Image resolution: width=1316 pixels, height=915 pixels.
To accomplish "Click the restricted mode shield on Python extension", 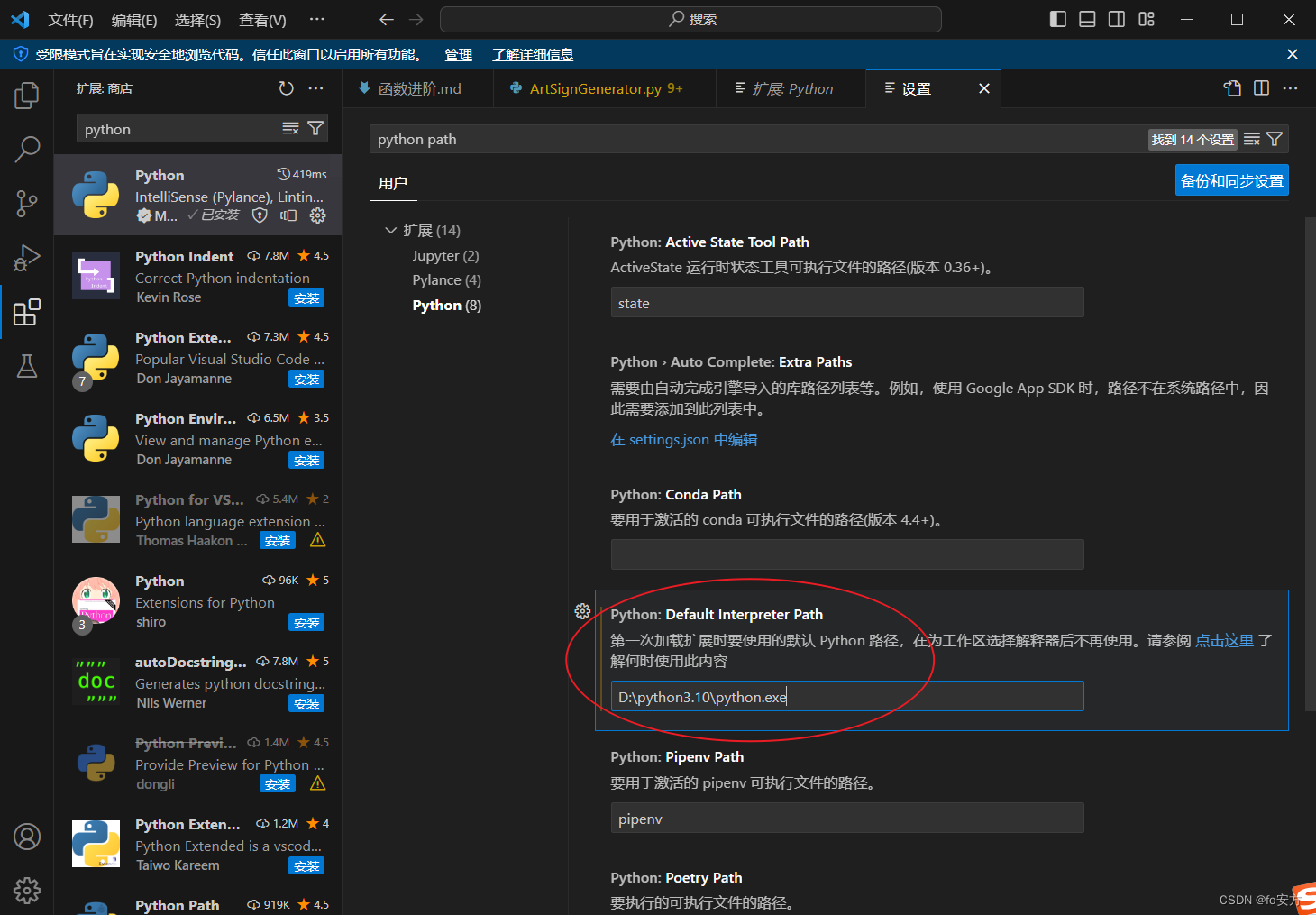I will coord(260,215).
